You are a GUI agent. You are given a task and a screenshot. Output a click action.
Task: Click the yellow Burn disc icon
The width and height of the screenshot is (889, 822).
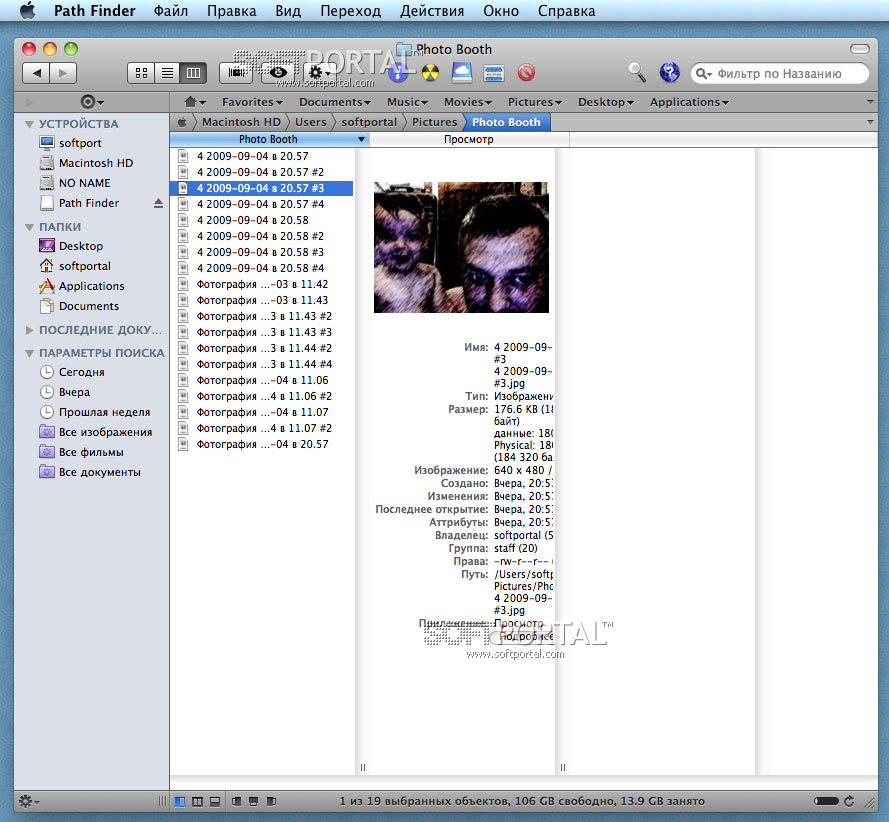point(430,73)
